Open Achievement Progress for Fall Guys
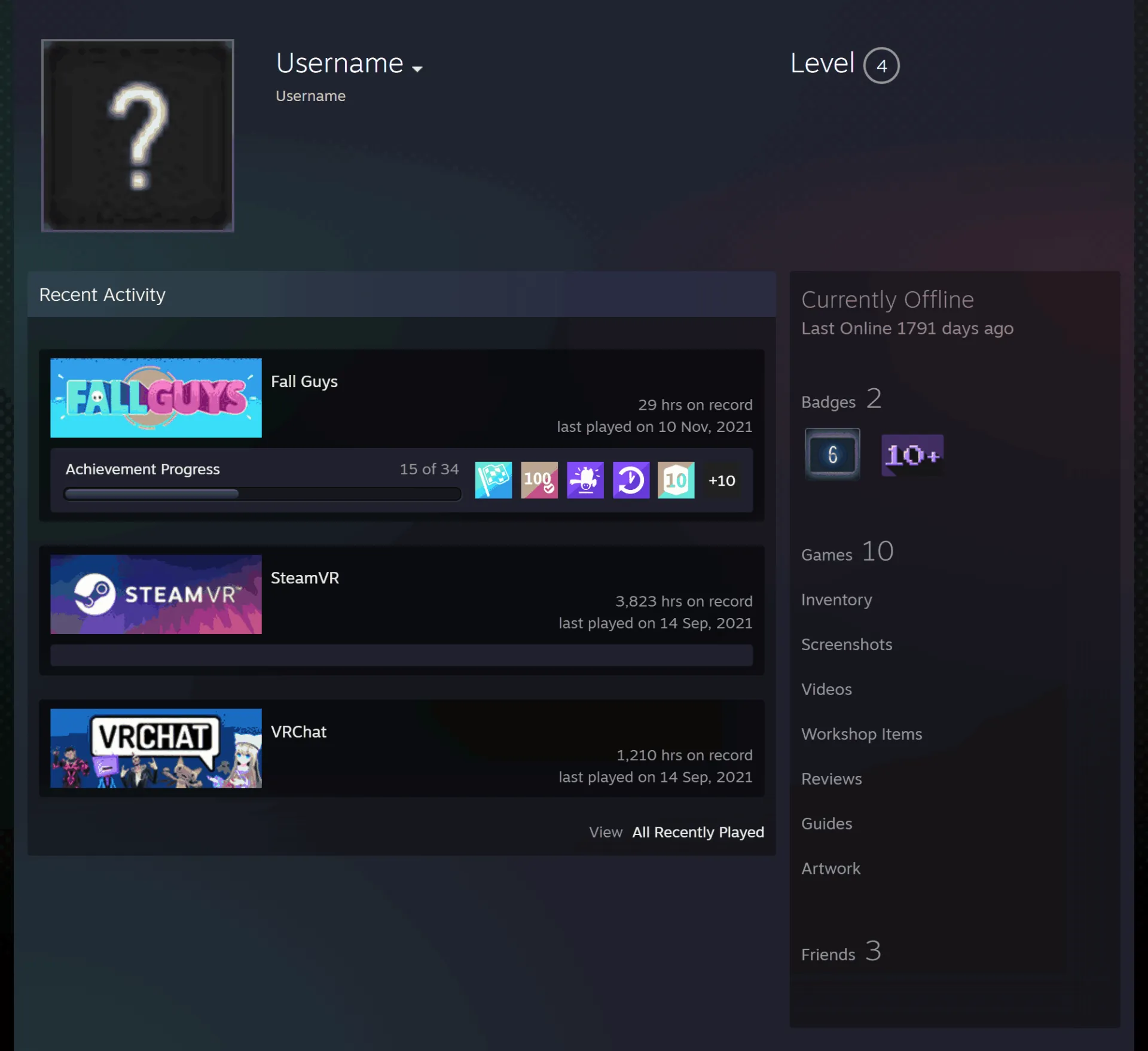Viewport: 1148px width, 1051px height. (x=142, y=469)
